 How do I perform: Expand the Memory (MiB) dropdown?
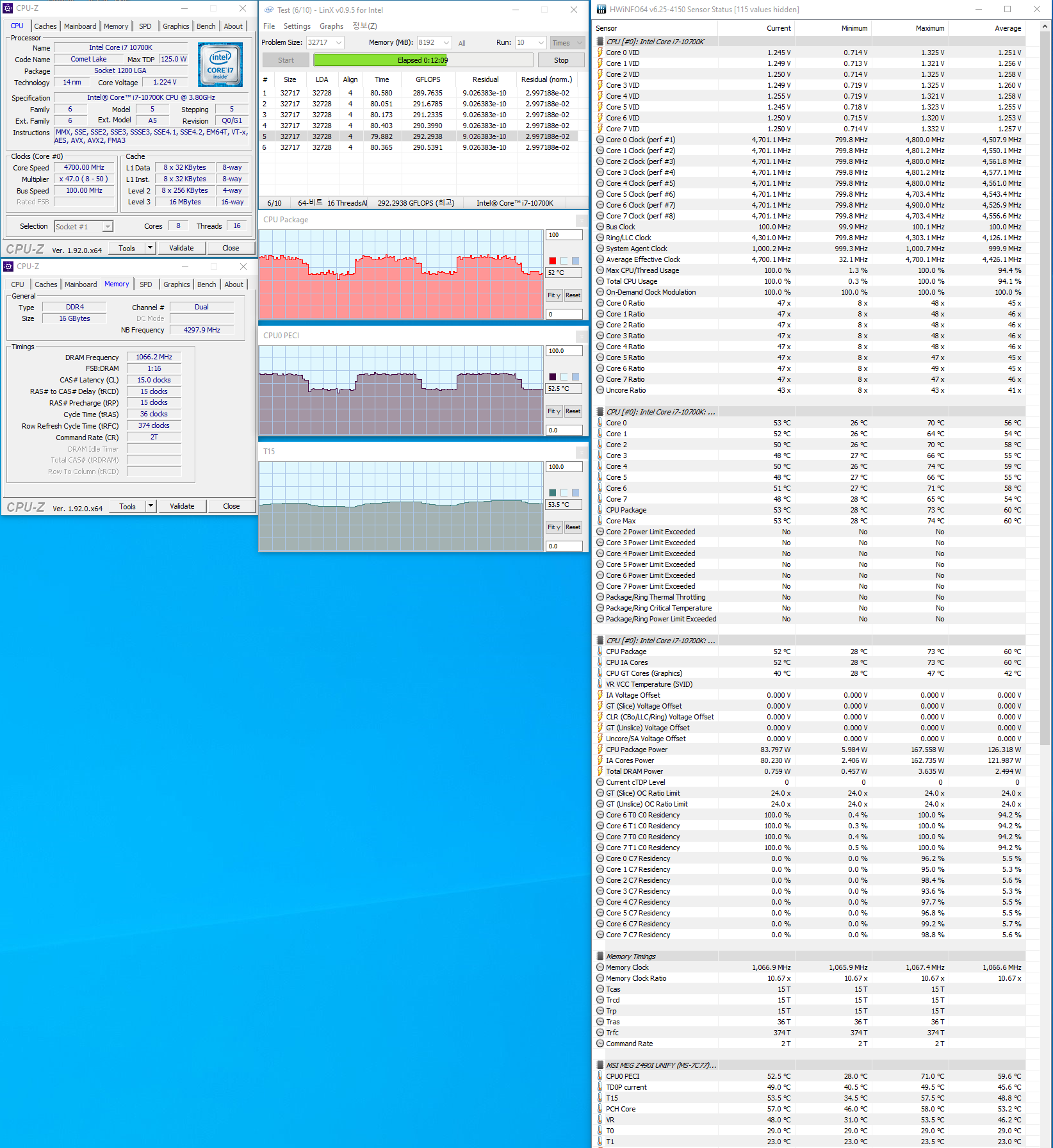[x=446, y=43]
